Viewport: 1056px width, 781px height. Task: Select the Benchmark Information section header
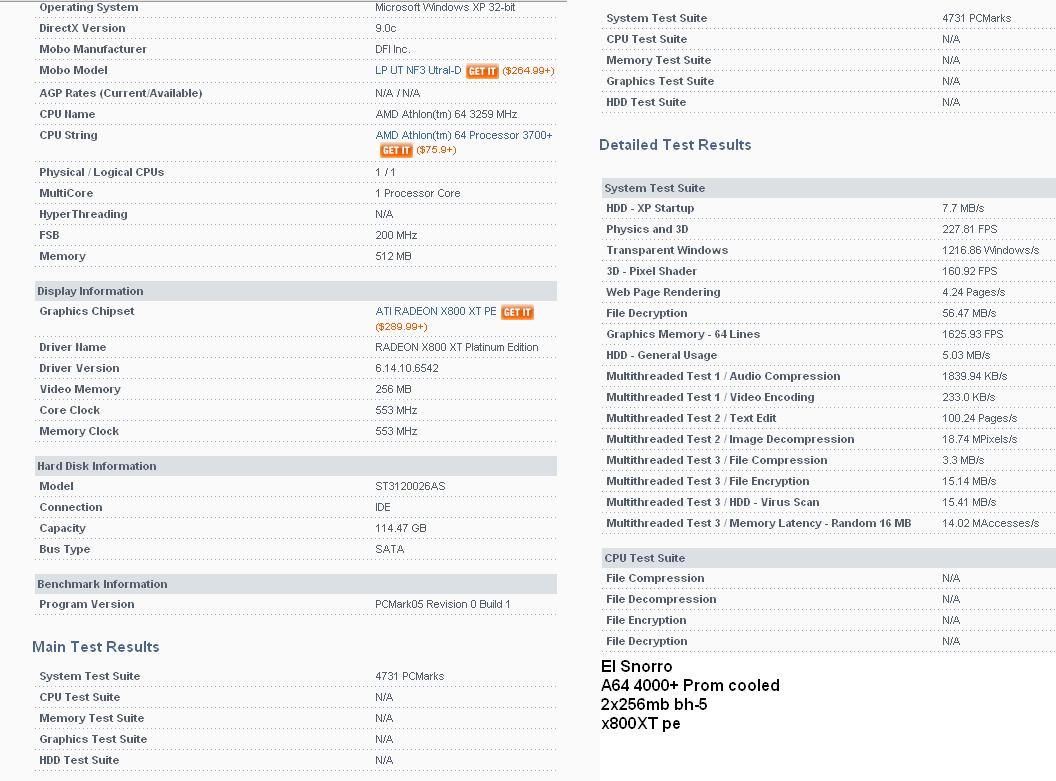coord(296,584)
